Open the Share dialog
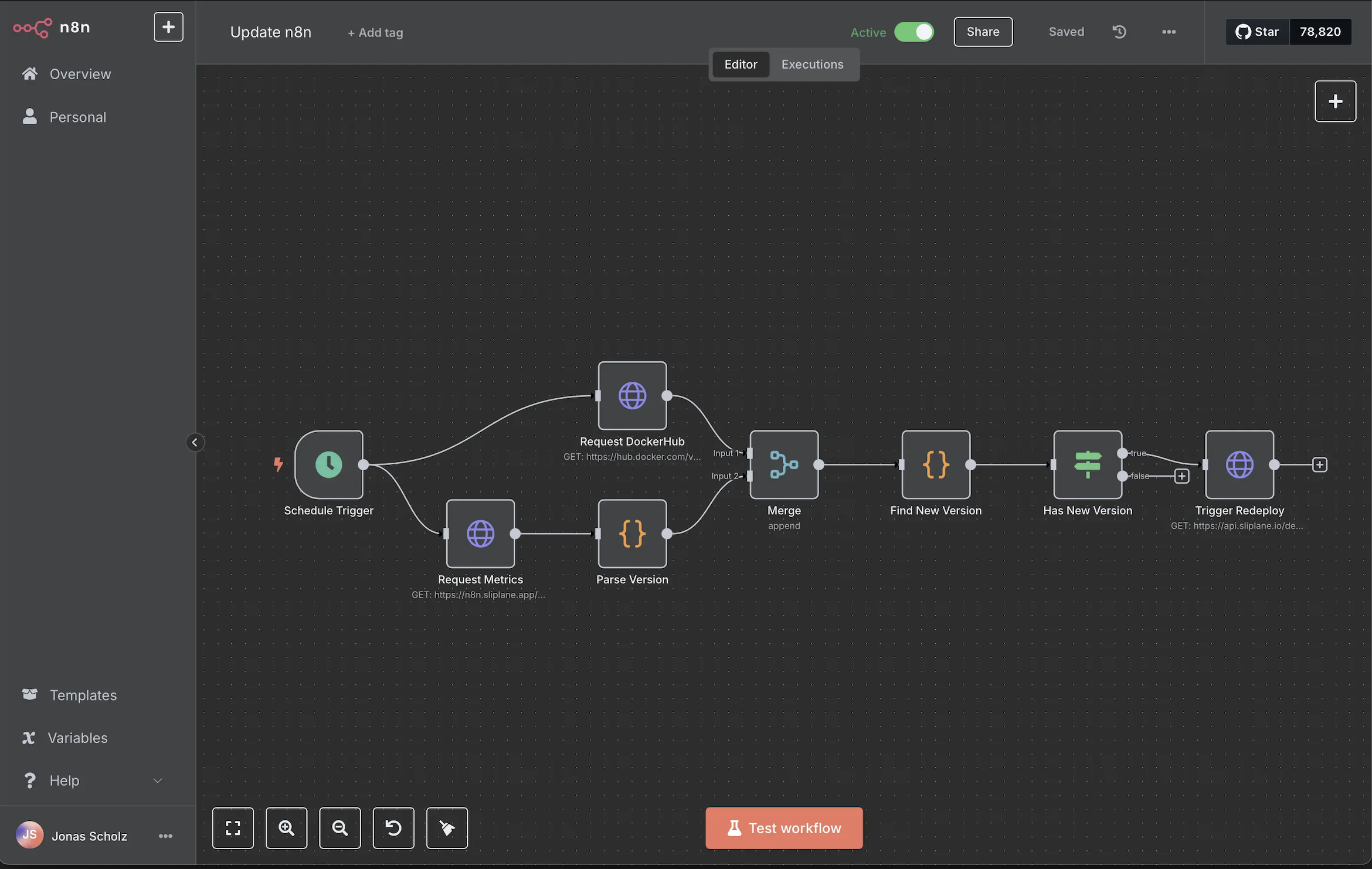Image resolution: width=1372 pixels, height=869 pixels. [x=982, y=32]
